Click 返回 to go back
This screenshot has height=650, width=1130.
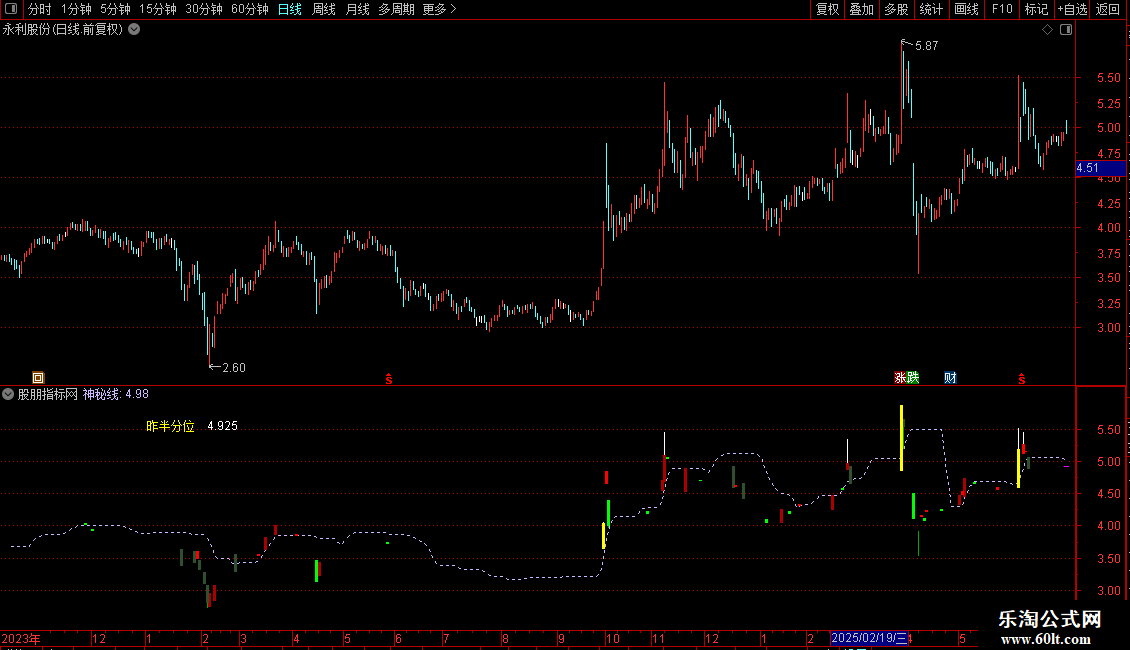point(1108,9)
